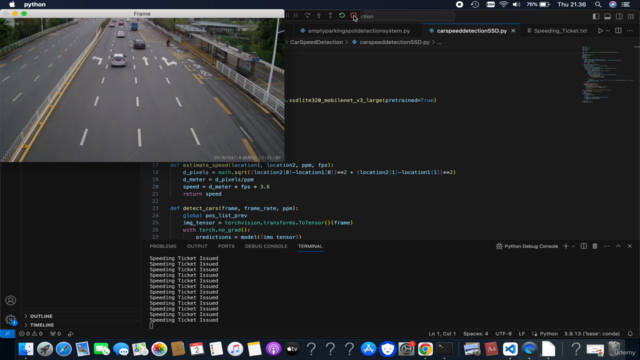Click the command center search field
This screenshot has width=640, height=360.
pos(407,16)
